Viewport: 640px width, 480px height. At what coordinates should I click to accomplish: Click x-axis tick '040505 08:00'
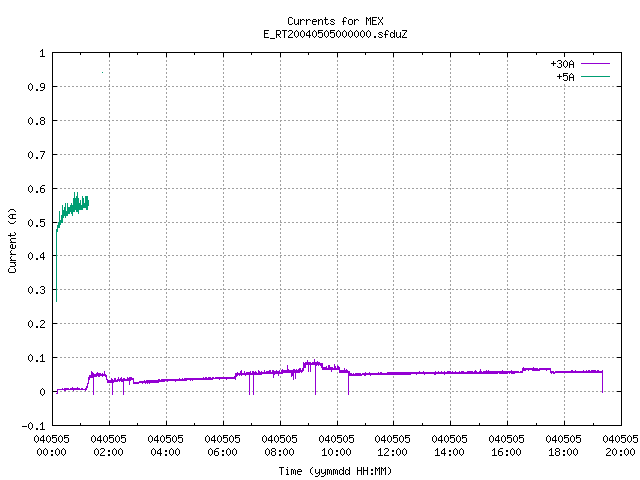[280, 445]
